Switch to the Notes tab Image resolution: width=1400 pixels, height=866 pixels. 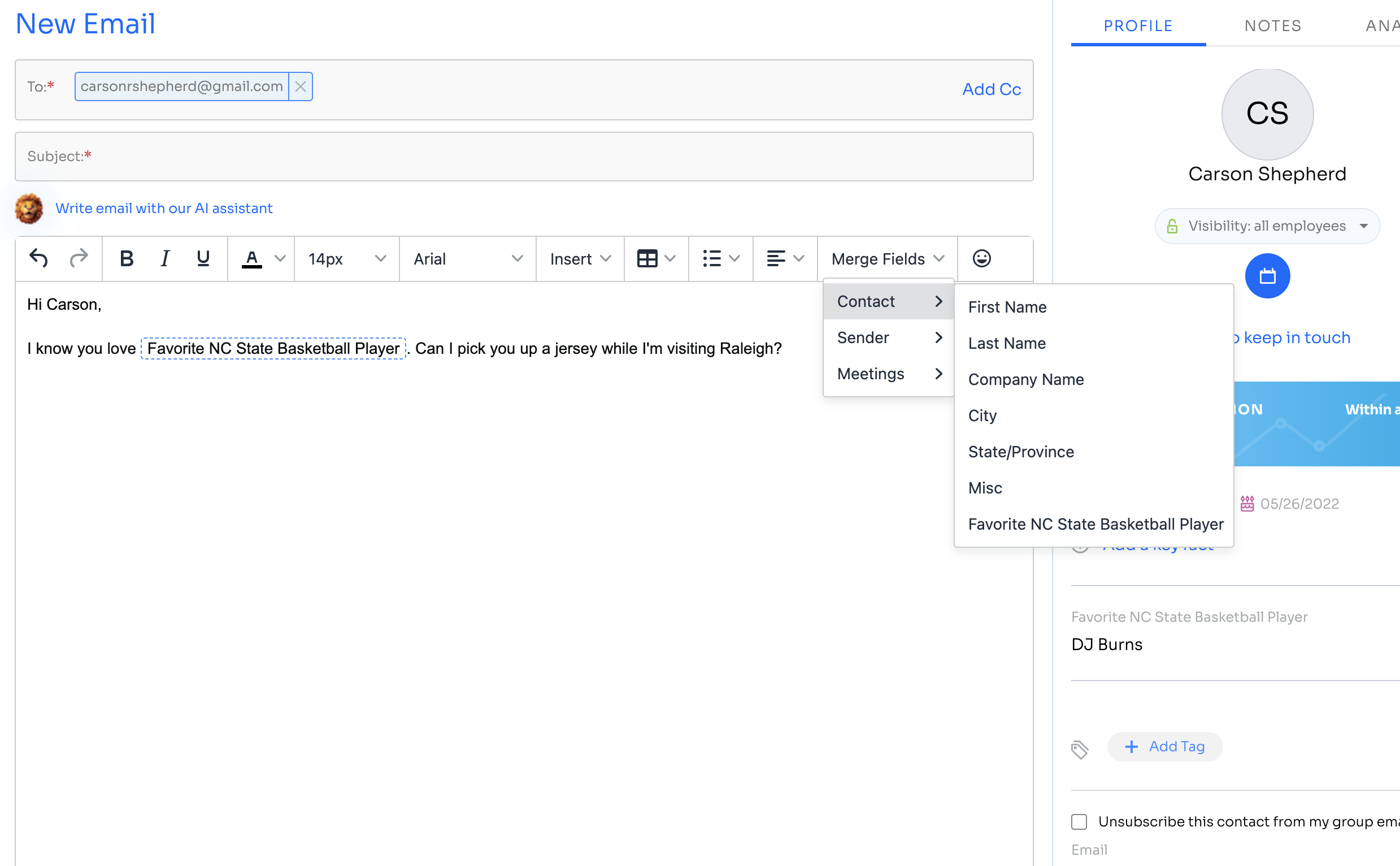click(1273, 26)
